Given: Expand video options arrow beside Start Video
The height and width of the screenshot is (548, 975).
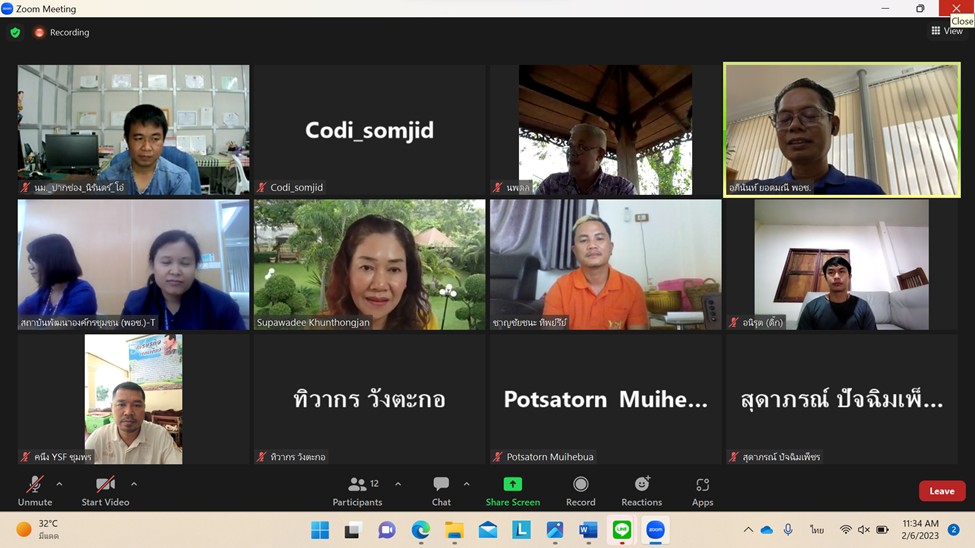Looking at the screenshot, I should point(134,484).
